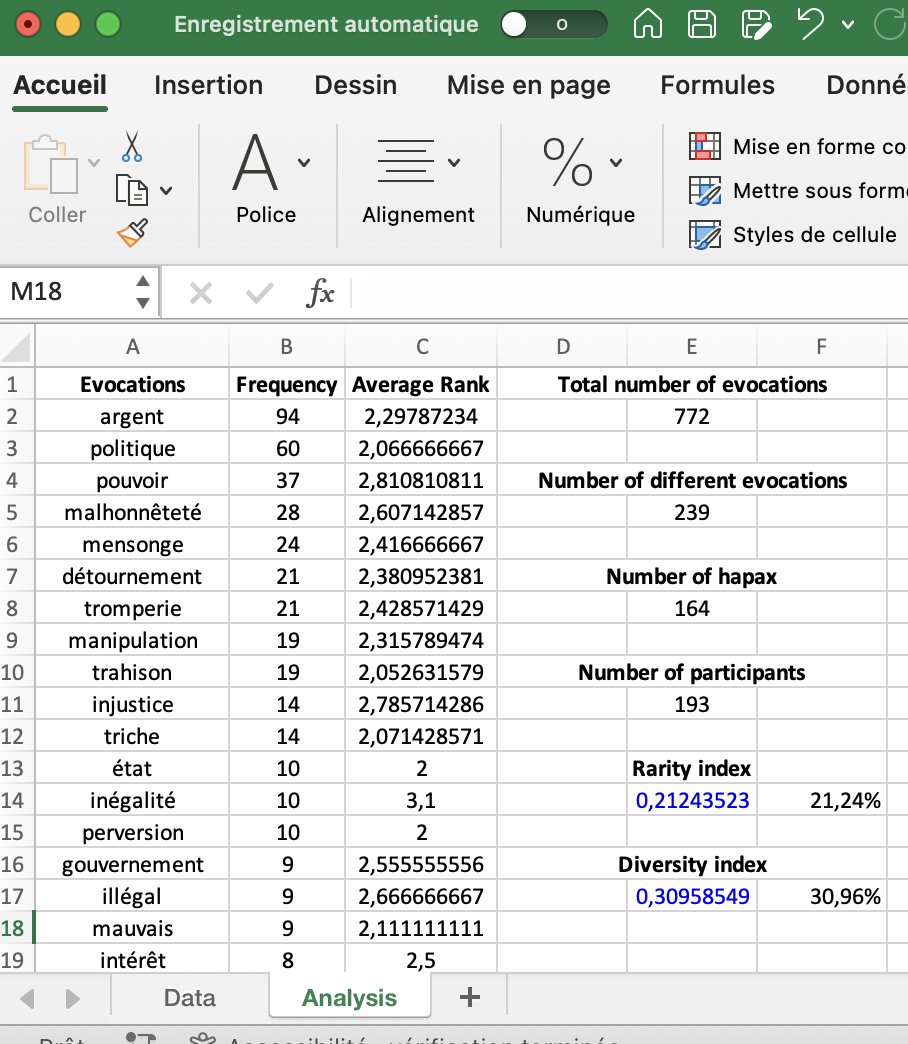The height and width of the screenshot is (1044, 908).
Task: Open the Mise en page tab
Action: point(529,85)
